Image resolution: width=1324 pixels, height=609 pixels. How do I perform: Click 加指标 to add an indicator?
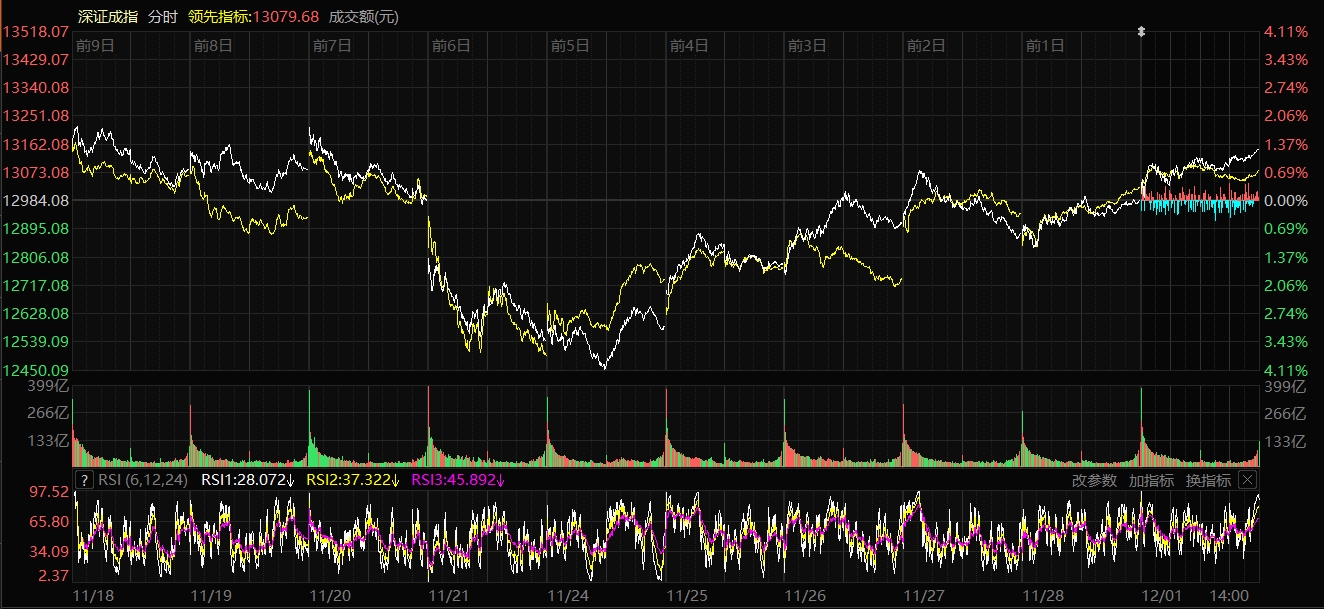[x=1151, y=480]
